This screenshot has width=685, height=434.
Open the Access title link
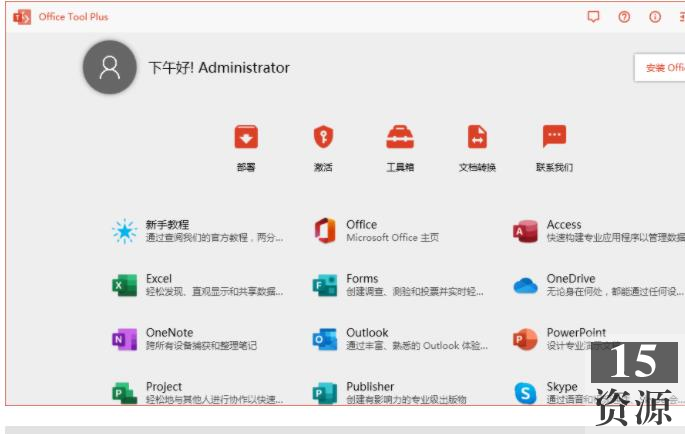click(564, 225)
